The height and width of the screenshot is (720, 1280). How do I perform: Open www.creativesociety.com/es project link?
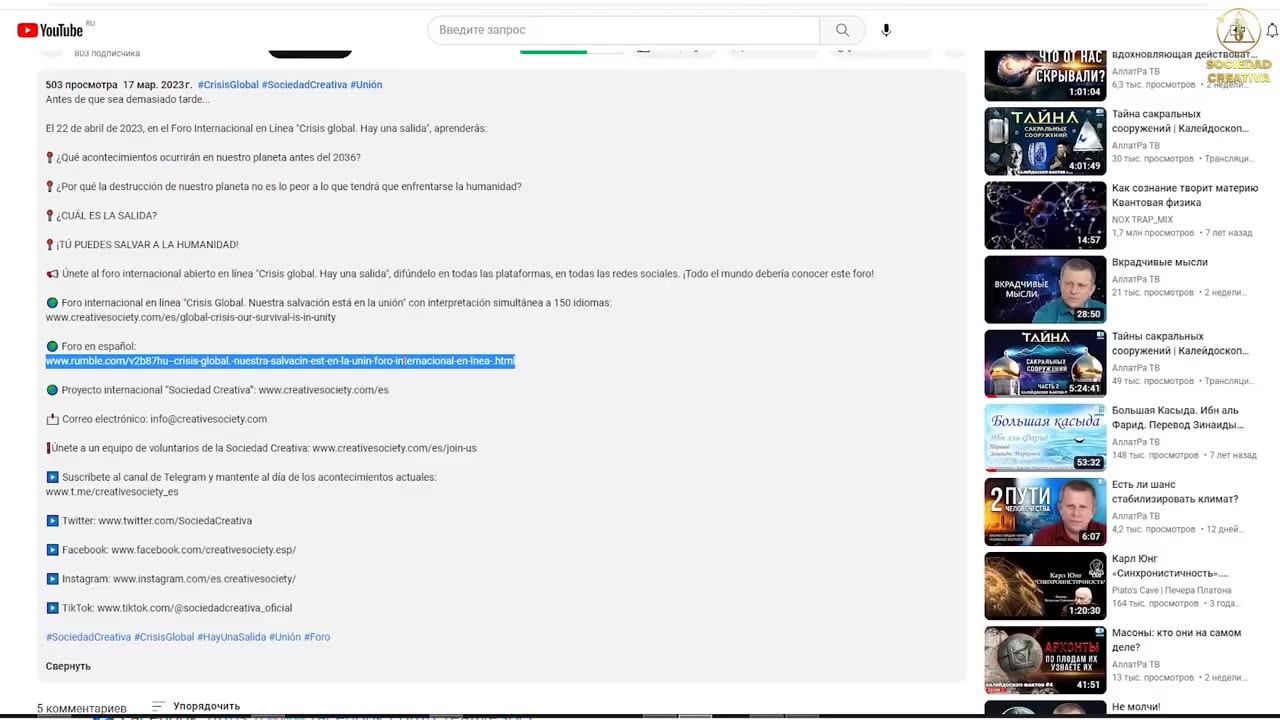pos(323,390)
